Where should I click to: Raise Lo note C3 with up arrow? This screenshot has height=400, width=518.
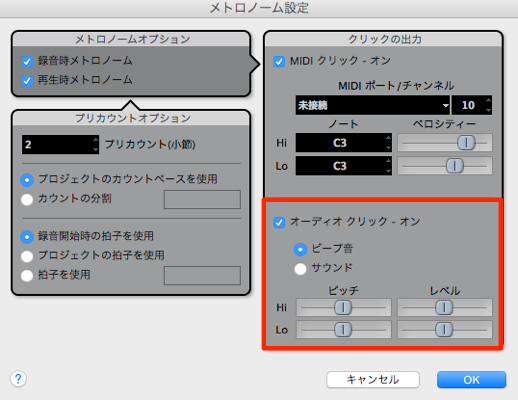point(388,161)
